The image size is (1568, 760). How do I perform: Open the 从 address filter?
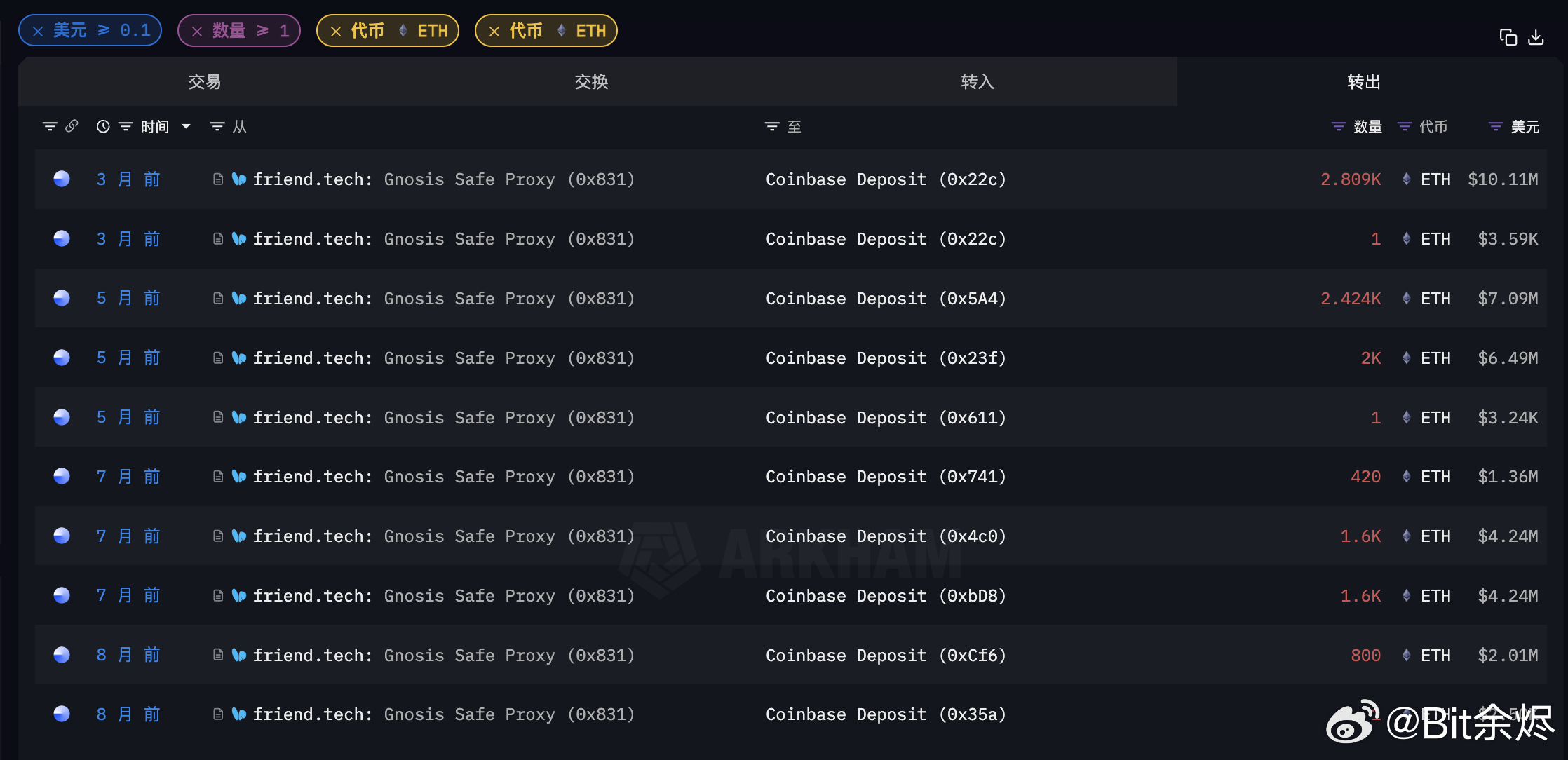pyautogui.click(x=229, y=126)
